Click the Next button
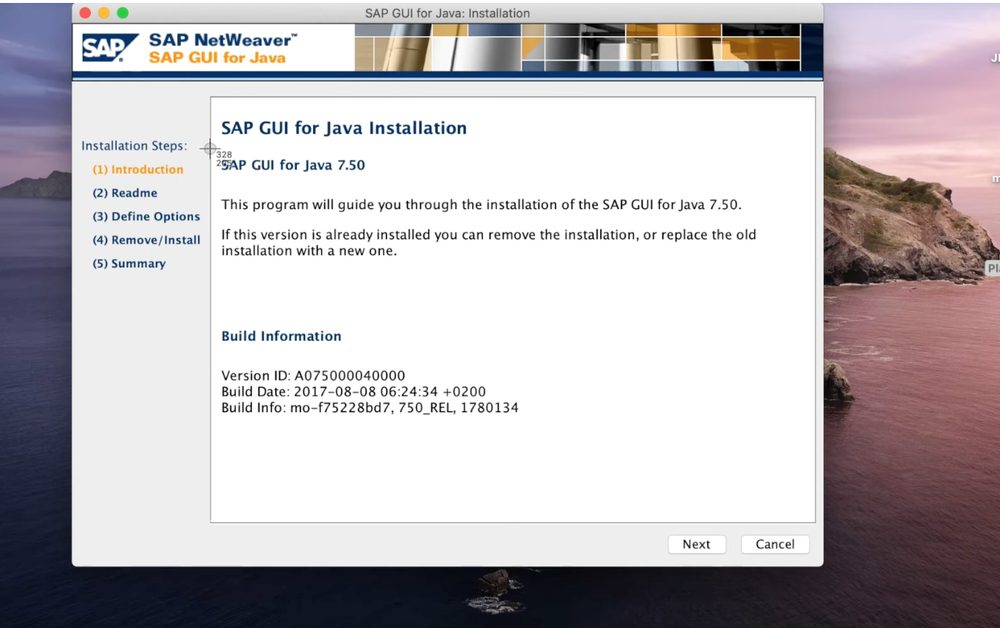The image size is (1000, 628). [x=696, y=544]
